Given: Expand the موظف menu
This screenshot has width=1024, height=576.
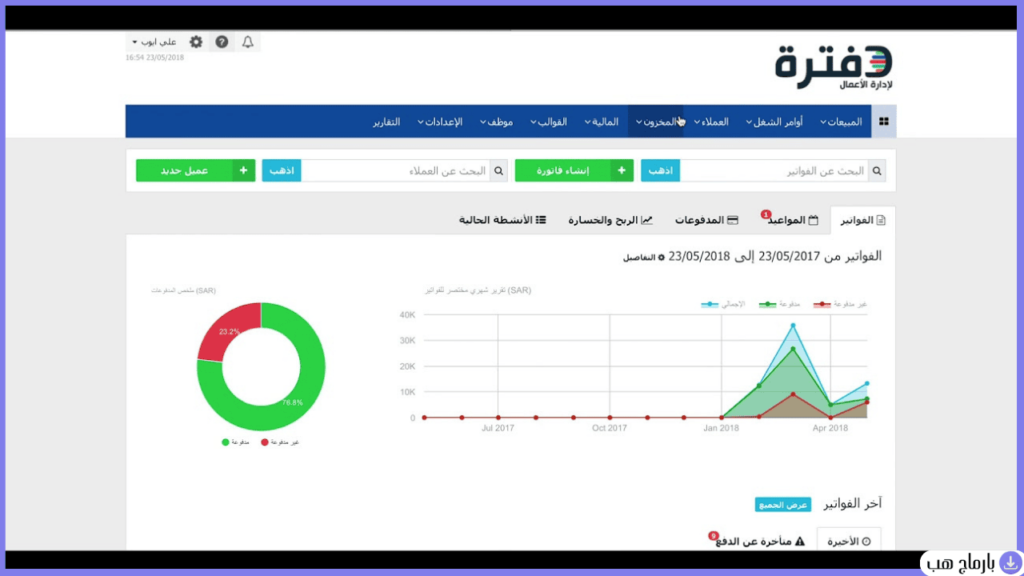Looking at the screenshot, I should (496, 121).
